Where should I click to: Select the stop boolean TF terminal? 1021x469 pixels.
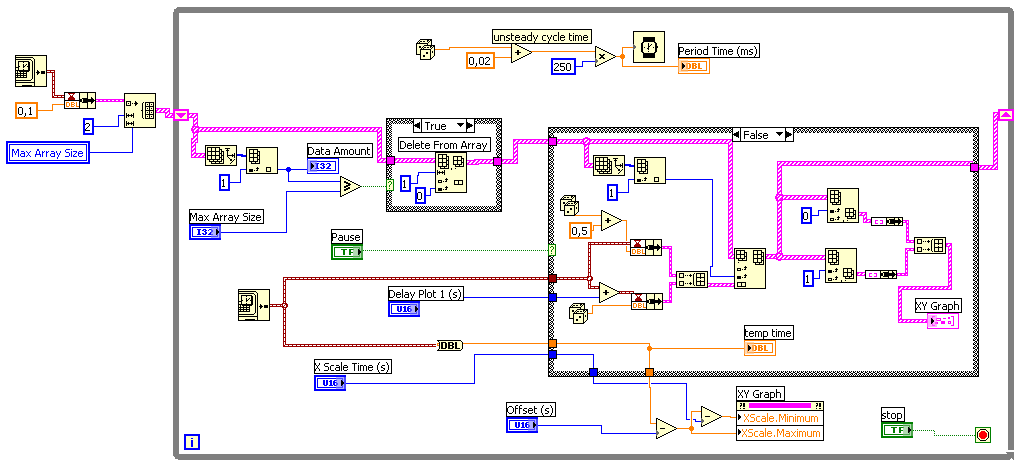[897, 430]
